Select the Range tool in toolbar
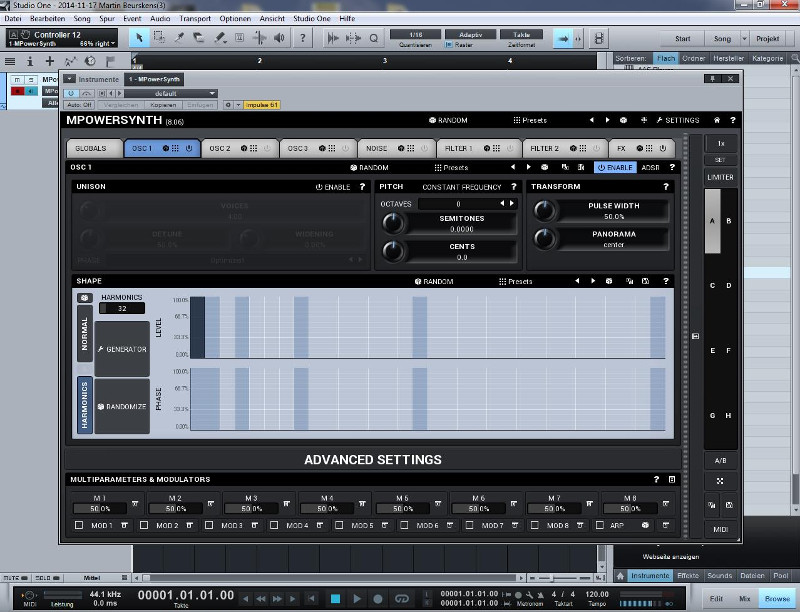 point(159,38)
